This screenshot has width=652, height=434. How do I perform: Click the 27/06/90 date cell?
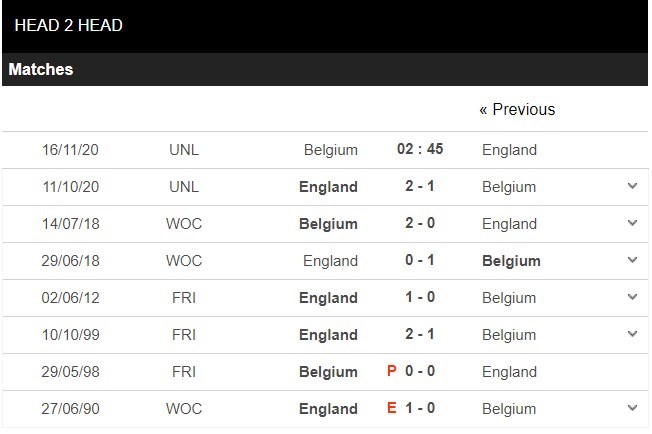(71, 409)
